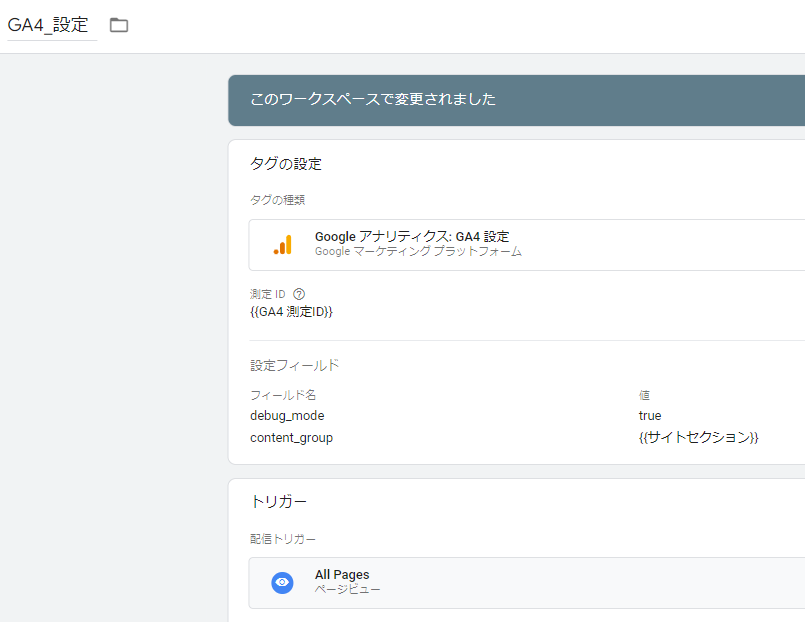The height and width of the screenshot is (622, 805).
Task: Click the {{GA4 測定ID}} measurement ID value
Action: point(291,312)
